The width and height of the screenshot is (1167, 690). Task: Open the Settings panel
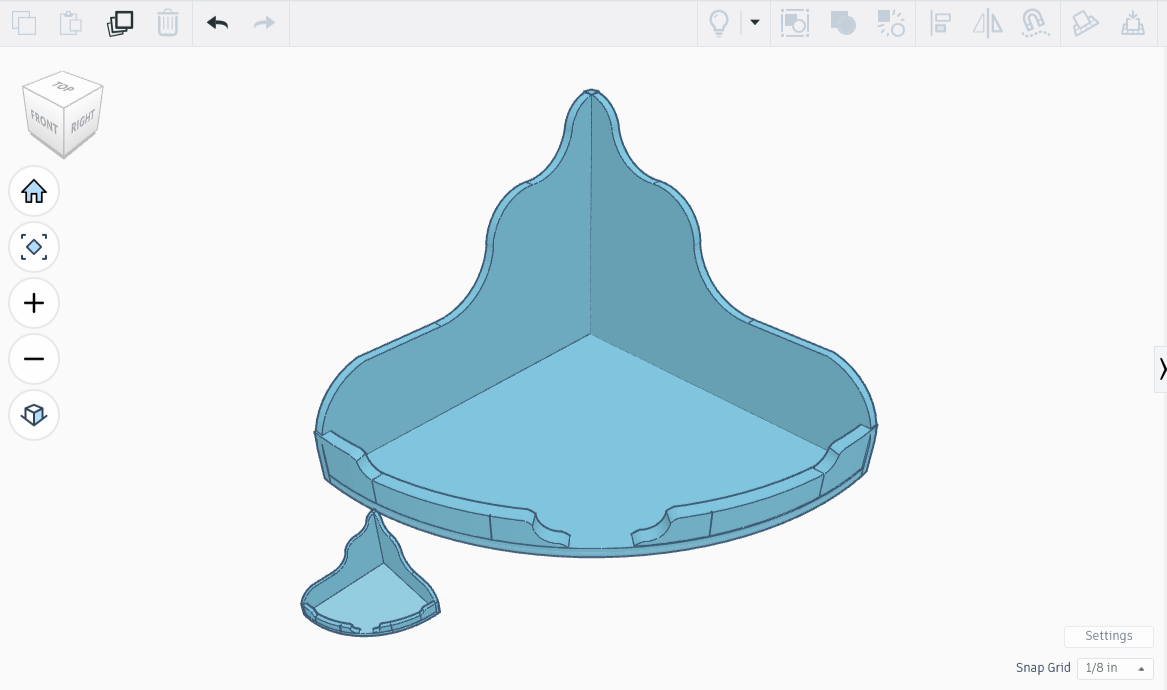pyautogui.click(x=1108, y=636)
